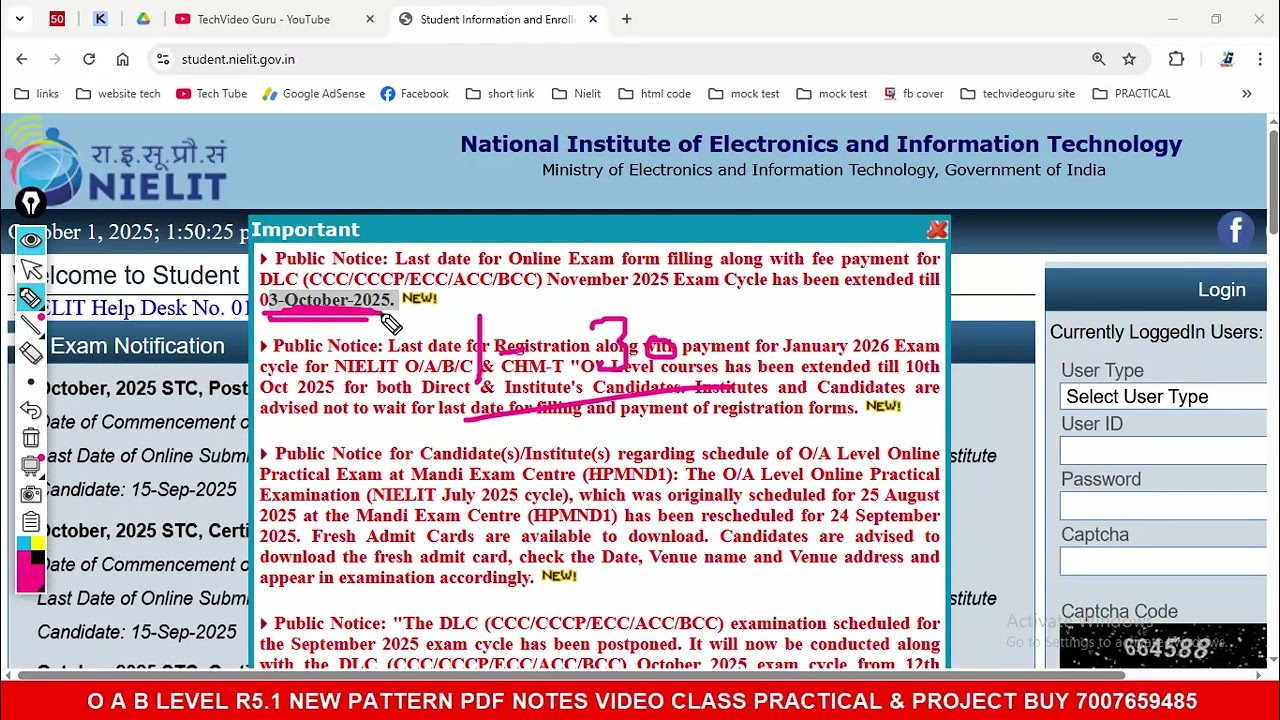Click 'National Institute of Electronics and Information Technology' title

pos(821,144)
